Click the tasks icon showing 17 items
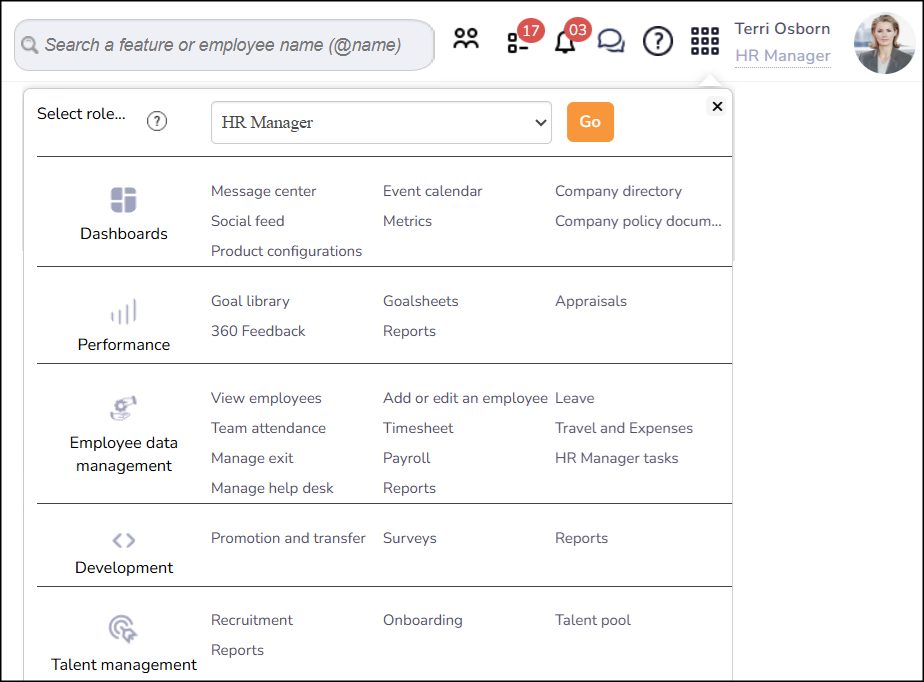 pos(516,42)
